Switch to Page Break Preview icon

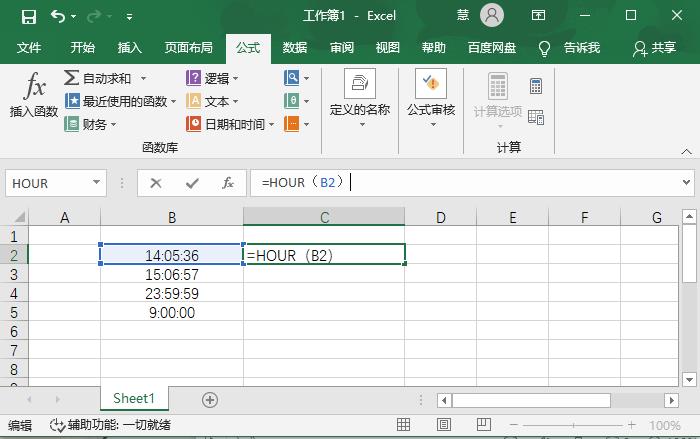point(483,424)
